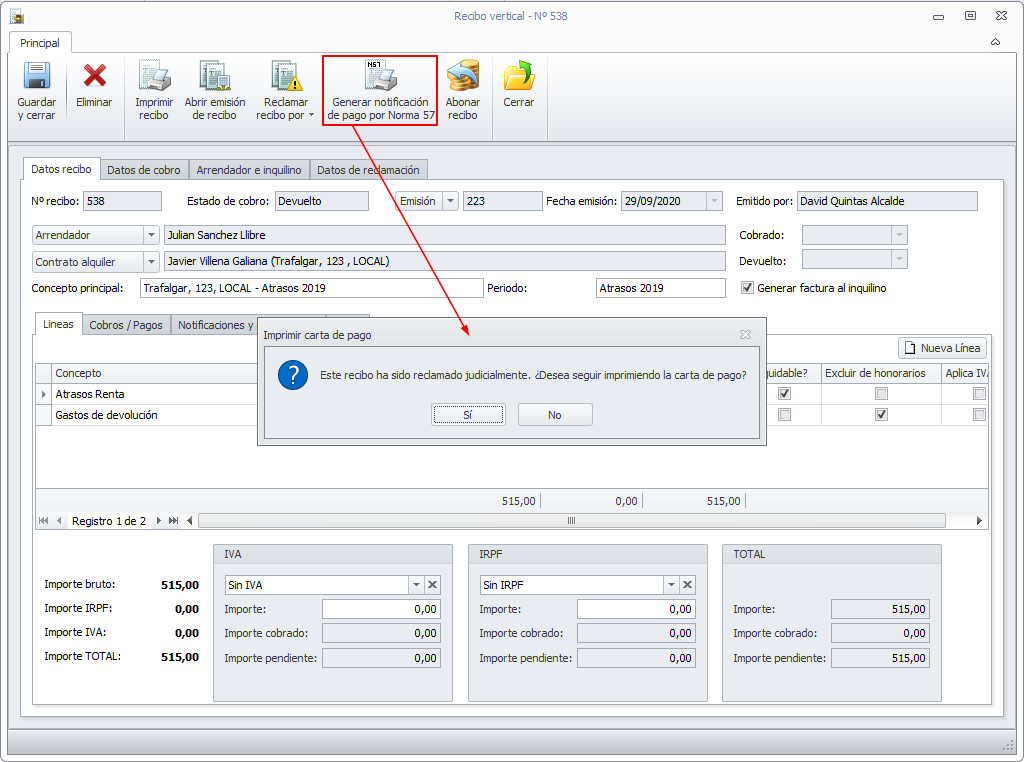Confirm printing by clicking Sí

[x=468, y=415]
